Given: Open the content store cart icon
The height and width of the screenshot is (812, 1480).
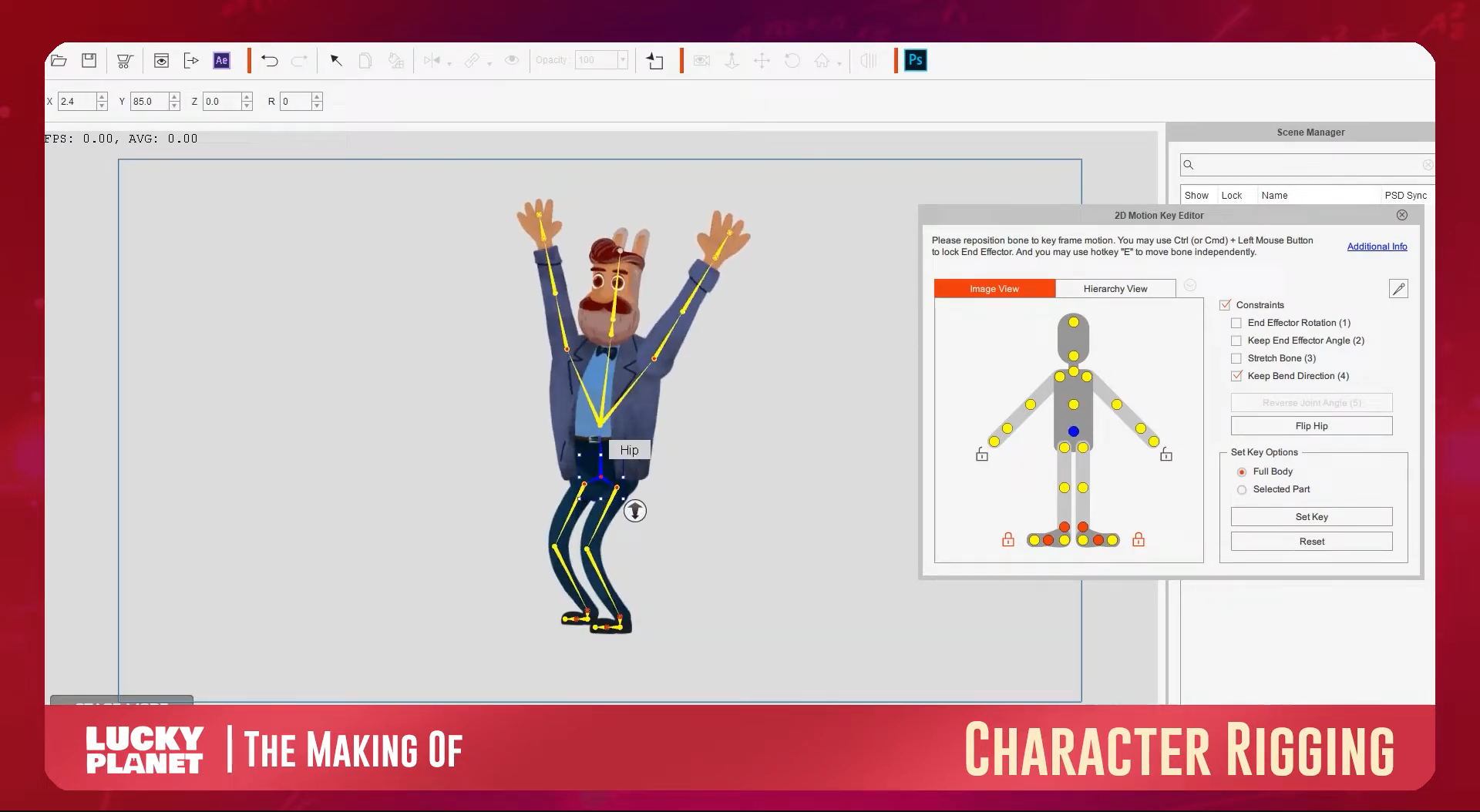Looking at the screenshot, I should point(125,62).
